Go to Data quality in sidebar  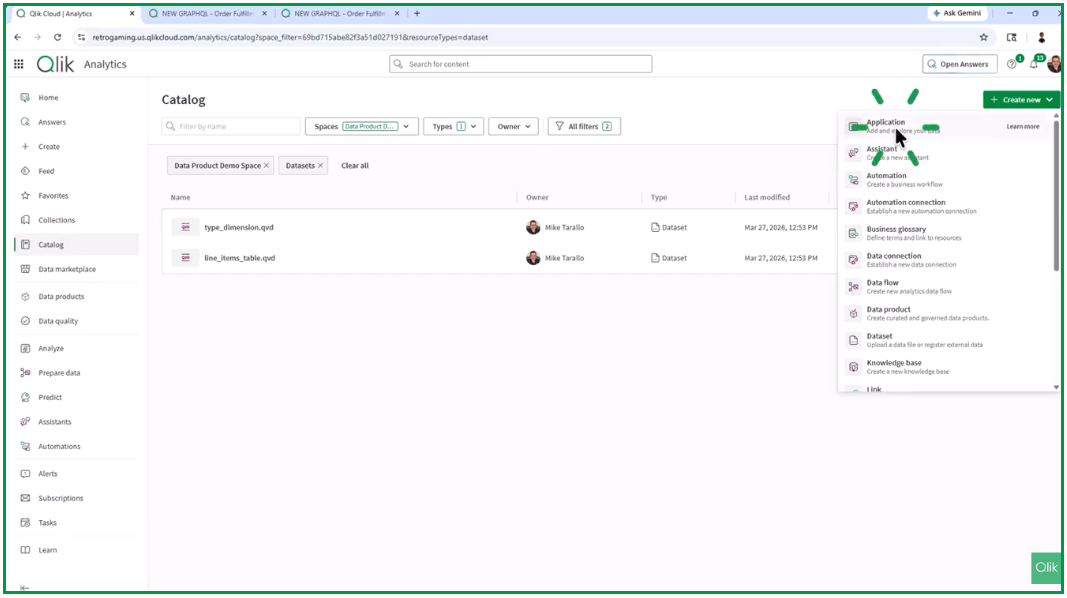click(x=58, y=321)
